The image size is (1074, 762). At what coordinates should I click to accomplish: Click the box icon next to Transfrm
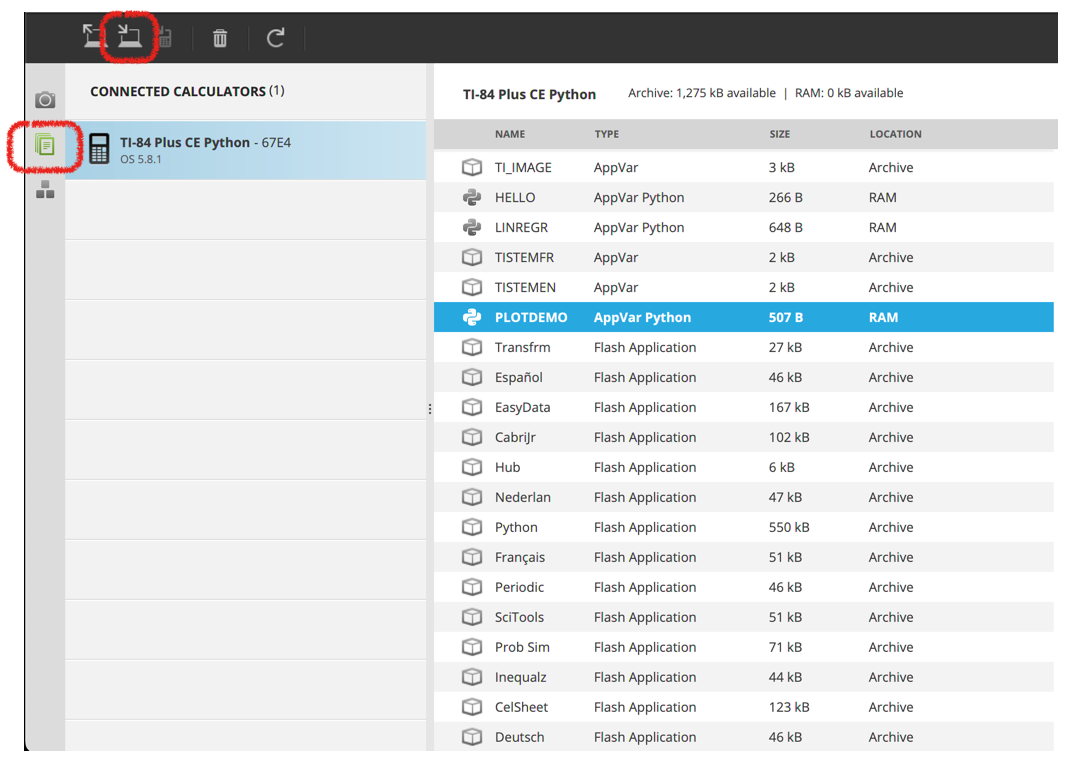pos(472,347)
